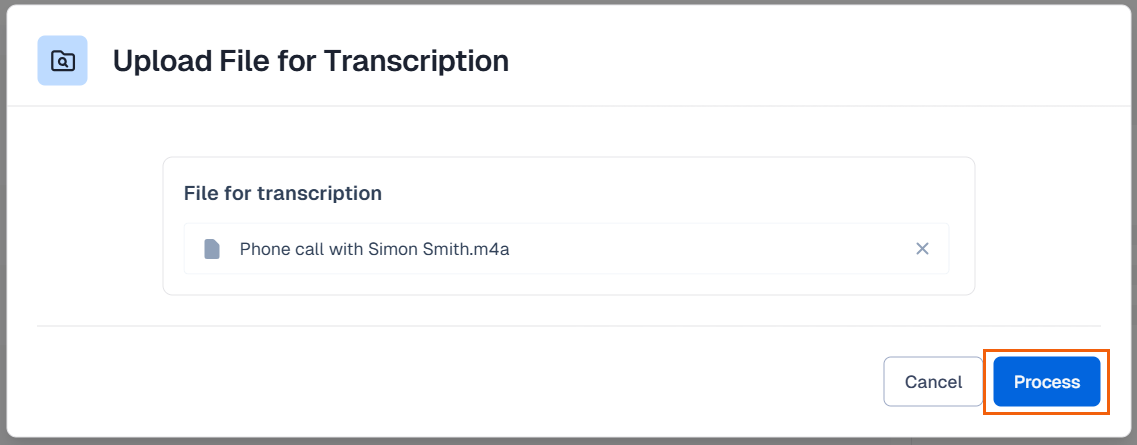This screenshot has width=1137, height=445.
Task: Delete the uploaded m4a file entry
Action: tap(922, 249)
